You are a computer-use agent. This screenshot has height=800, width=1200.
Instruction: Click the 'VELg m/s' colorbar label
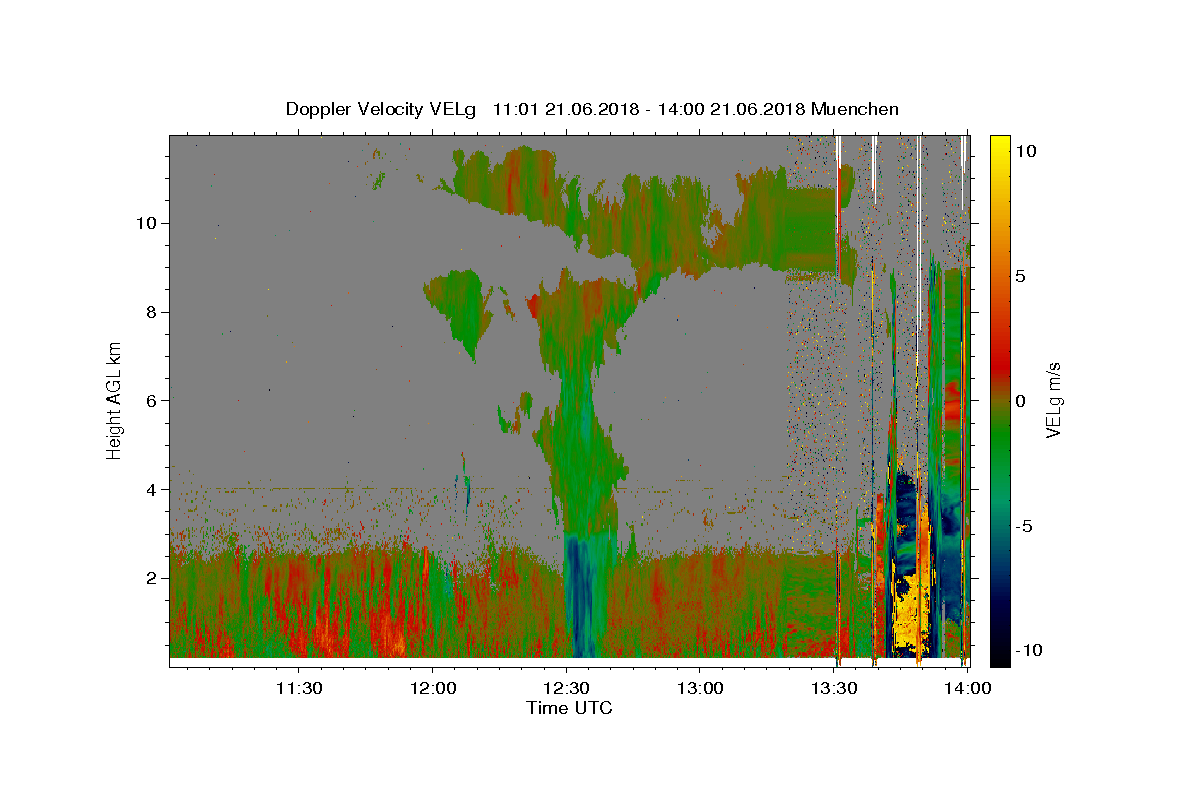(x=1053, y=400)
